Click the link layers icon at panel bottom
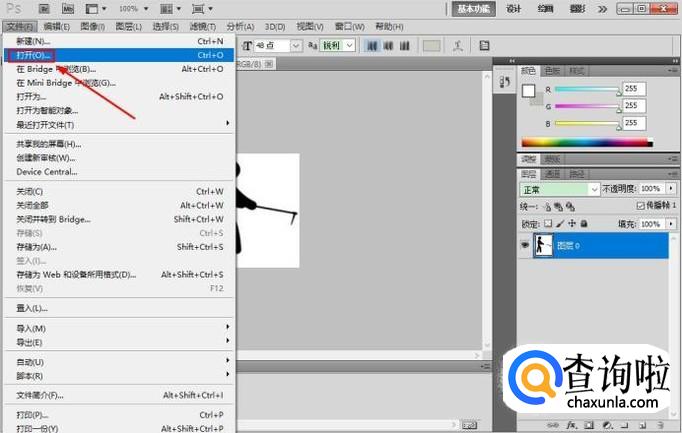Image resolution: width=682 pixels, height=433 pixels. point(552,425)
